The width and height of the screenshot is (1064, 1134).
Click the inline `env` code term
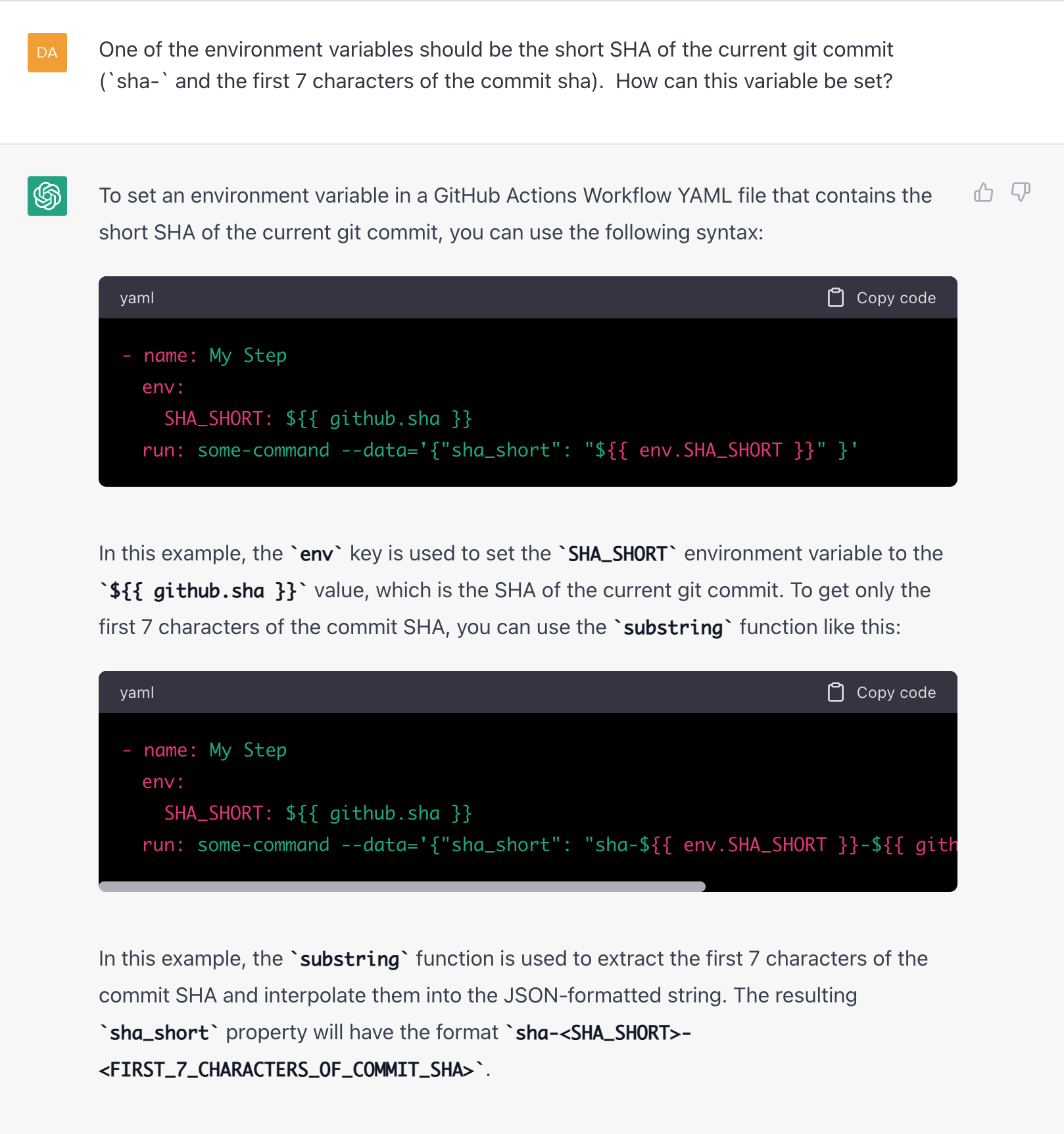pos(316,554)
